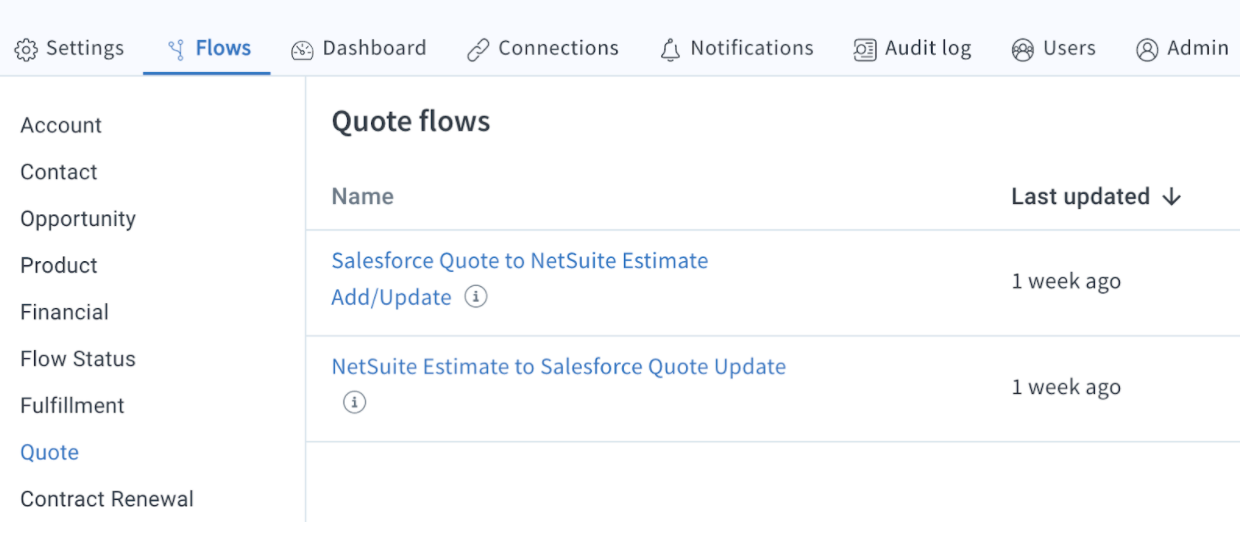1244x556 pixels.
Task: Open Product flows in the sidebar
Action: tap(59, 265)
